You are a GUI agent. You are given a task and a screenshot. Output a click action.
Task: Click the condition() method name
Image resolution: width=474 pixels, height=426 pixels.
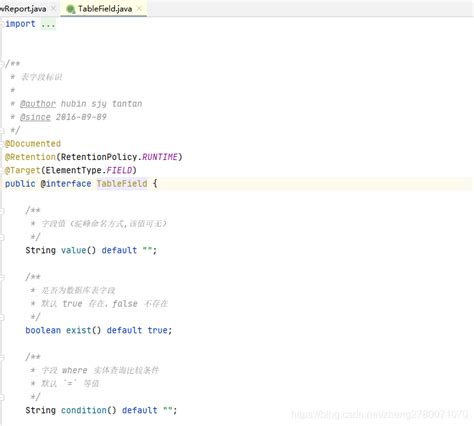click(84, 410)
